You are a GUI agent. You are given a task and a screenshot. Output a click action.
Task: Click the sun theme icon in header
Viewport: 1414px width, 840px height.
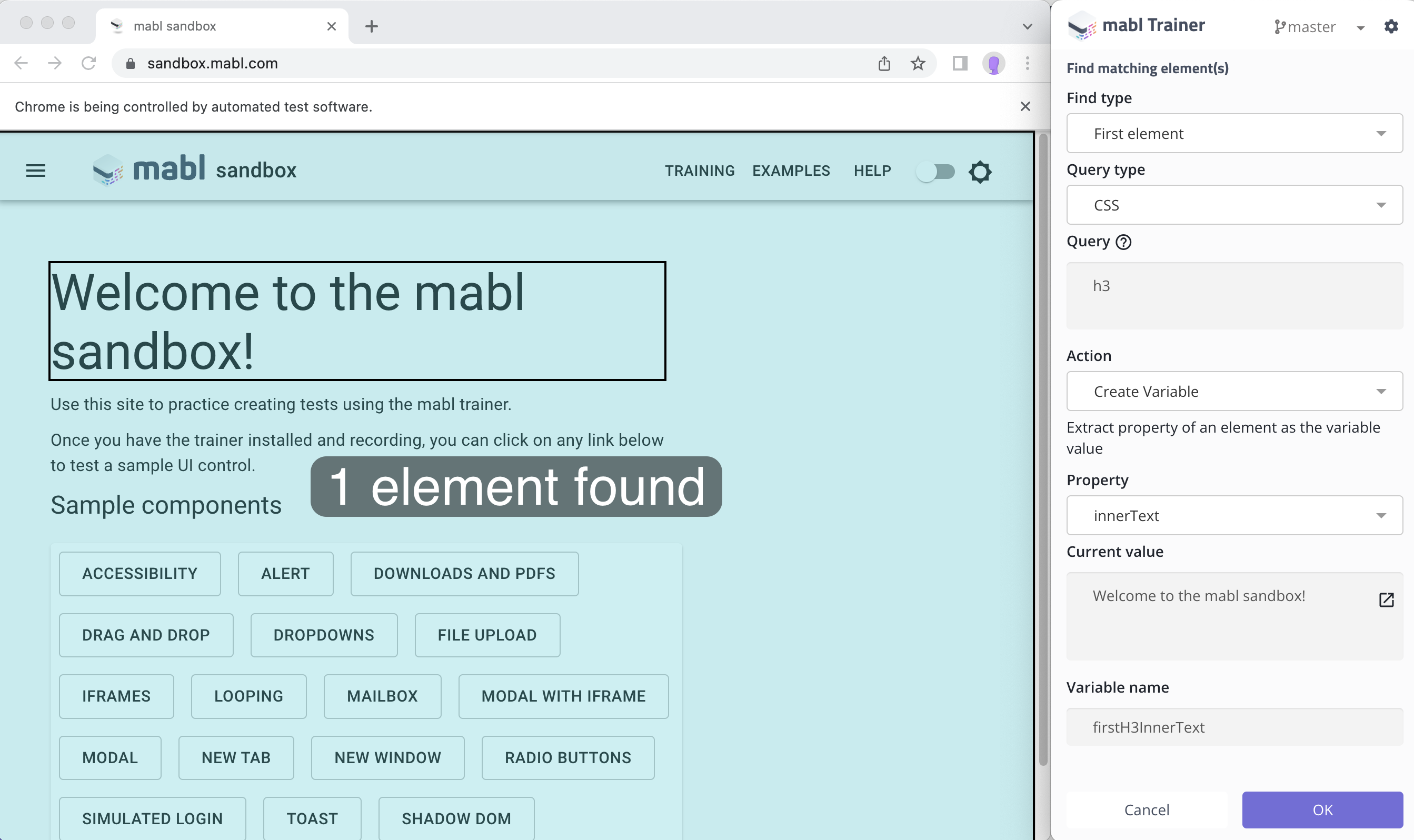[x=980, y=172]
